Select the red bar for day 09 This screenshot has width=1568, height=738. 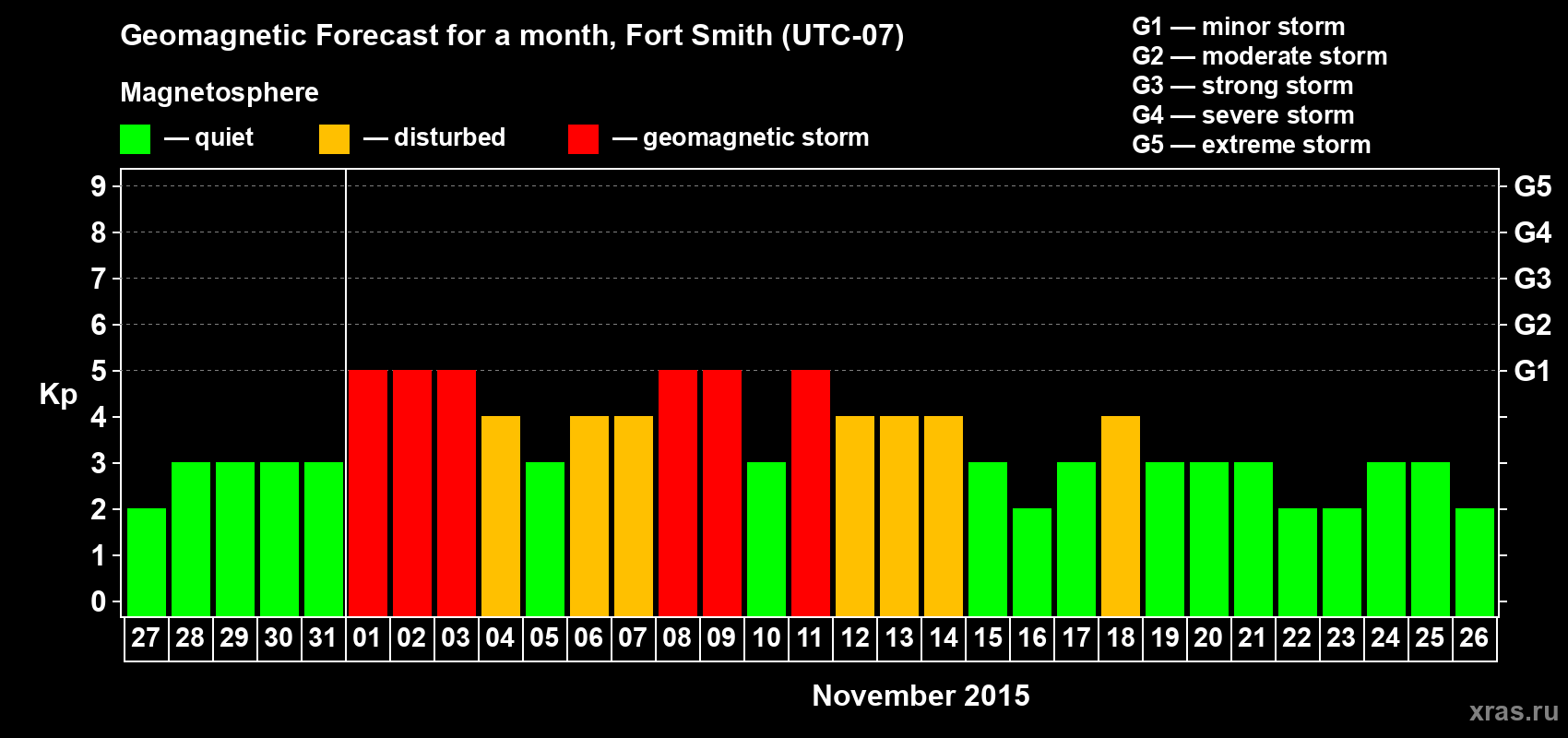tap(722, 494)
